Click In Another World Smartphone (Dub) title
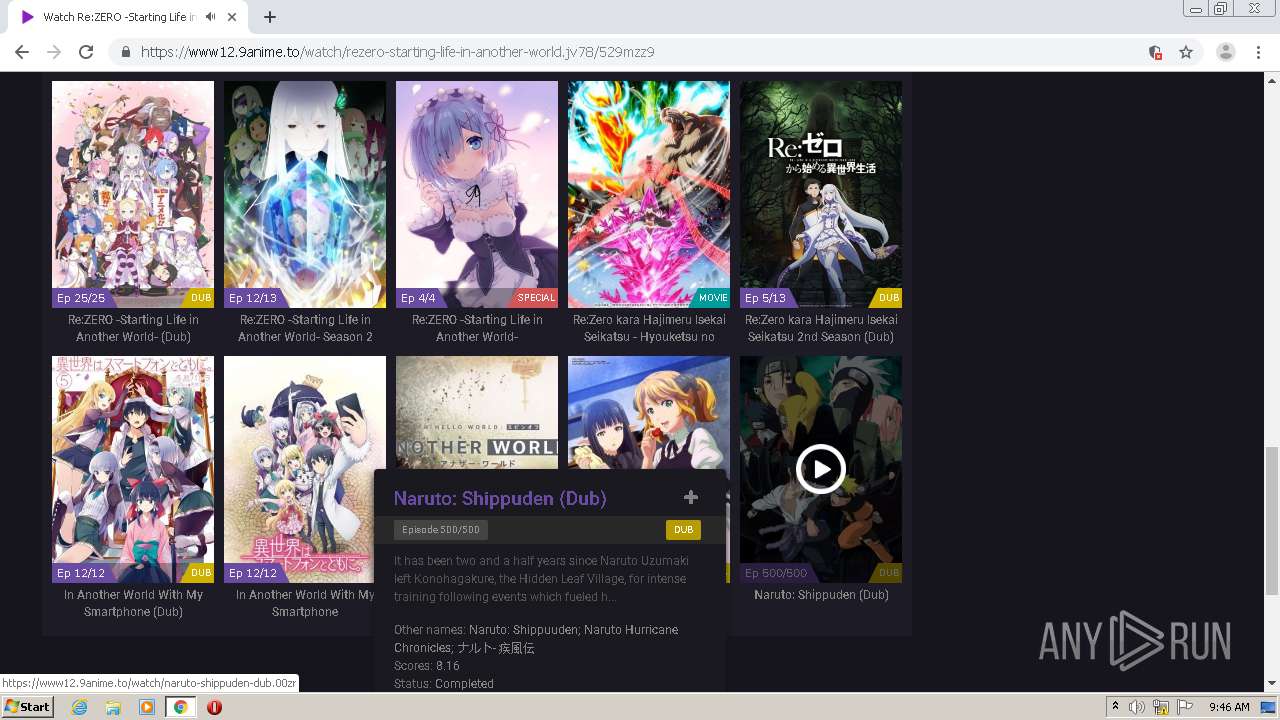The height and width of the screenshot is (720, 1280). pos(133,603)
